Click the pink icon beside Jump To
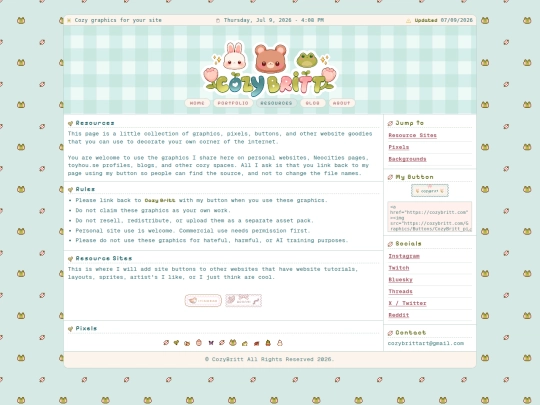 coord(390,123)
